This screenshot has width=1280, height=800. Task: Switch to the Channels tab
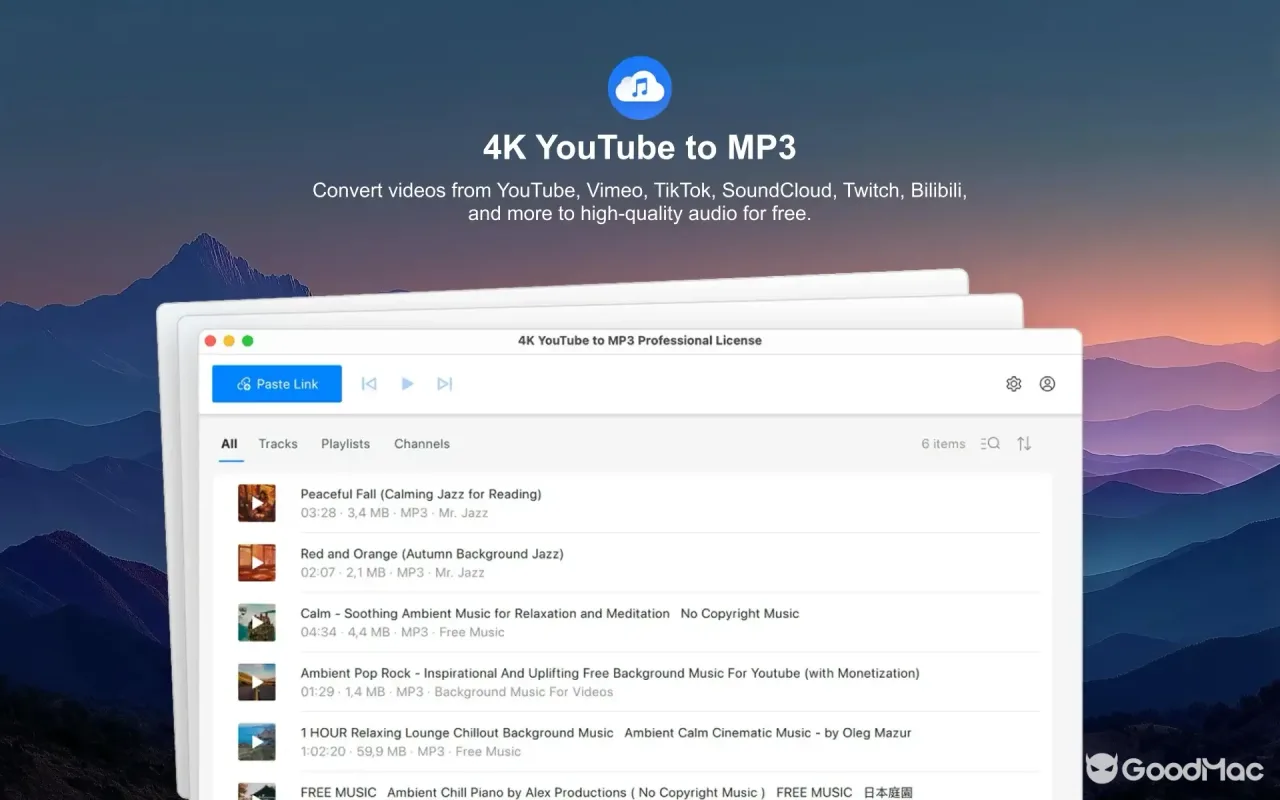(x=422, y=444)
